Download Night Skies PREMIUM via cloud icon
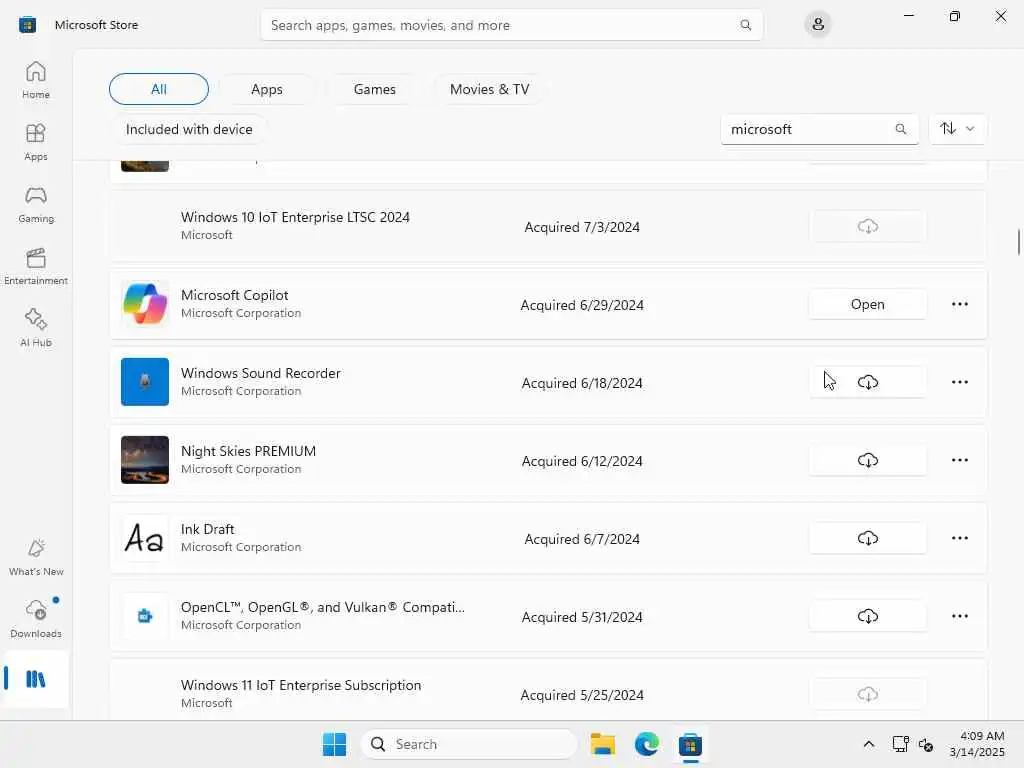 867,460
